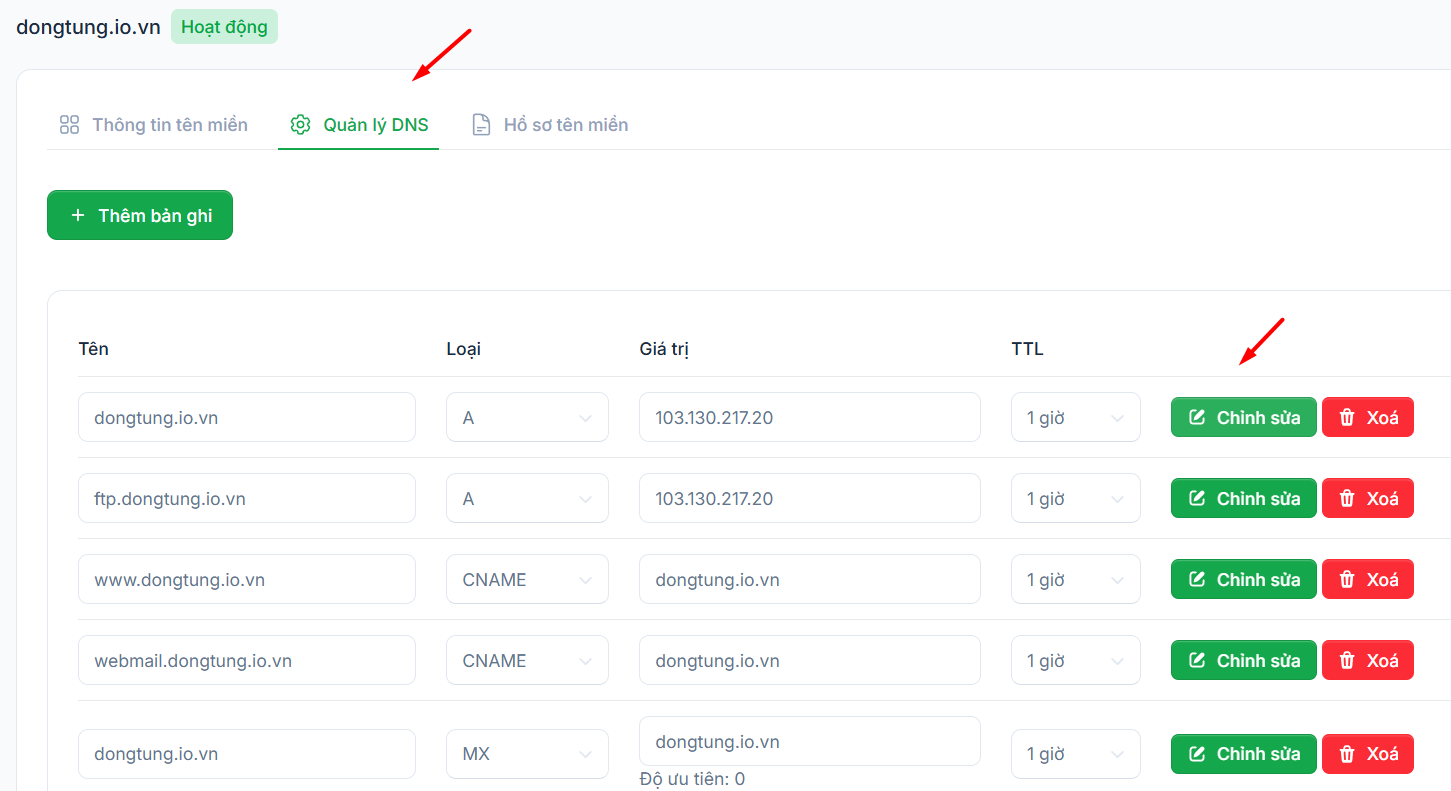
Task: Focus value field of webmail.dongtung.io.vn record
Action: (810, 660)
